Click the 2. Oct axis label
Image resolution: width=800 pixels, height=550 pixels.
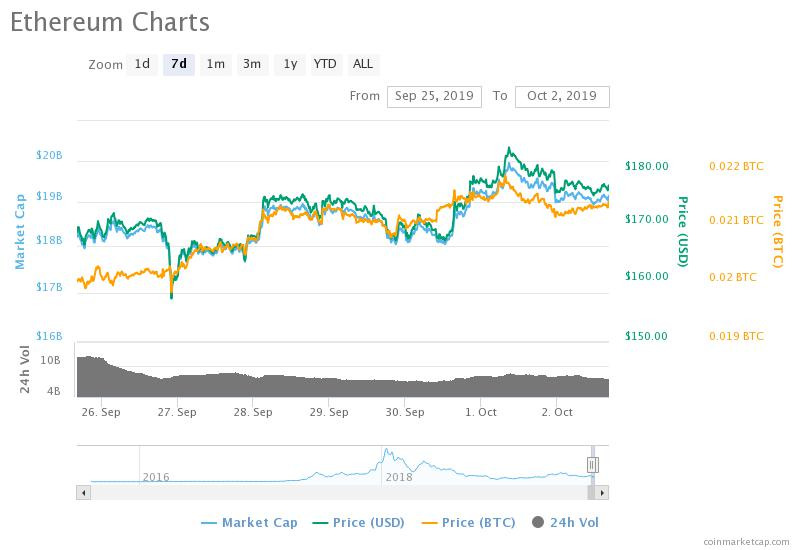click(x=557, y=412)
